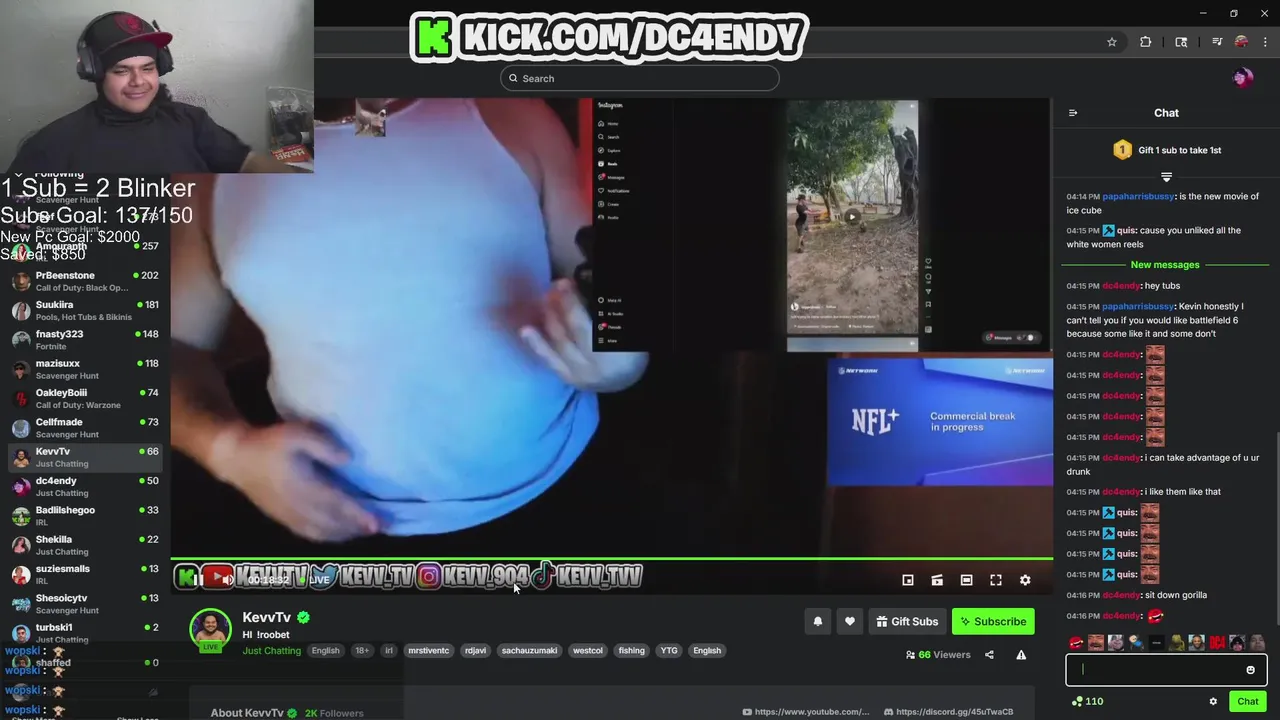Insert the red lips quick emote
Screen dimensions: 1280x720
[x=1076, y=643]
